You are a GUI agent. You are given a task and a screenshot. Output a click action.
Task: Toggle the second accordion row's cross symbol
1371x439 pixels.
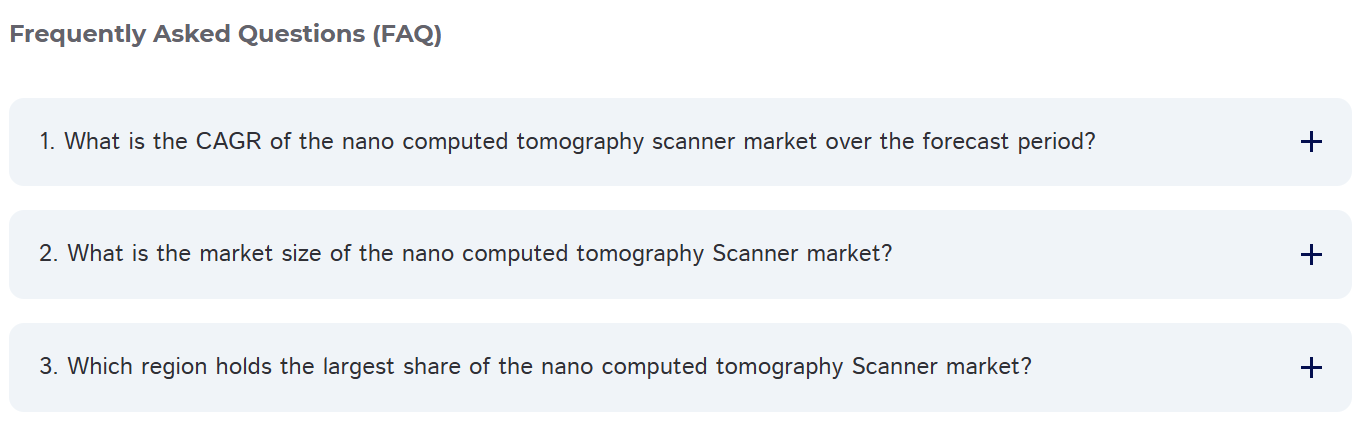click(x=1311, y=255)
